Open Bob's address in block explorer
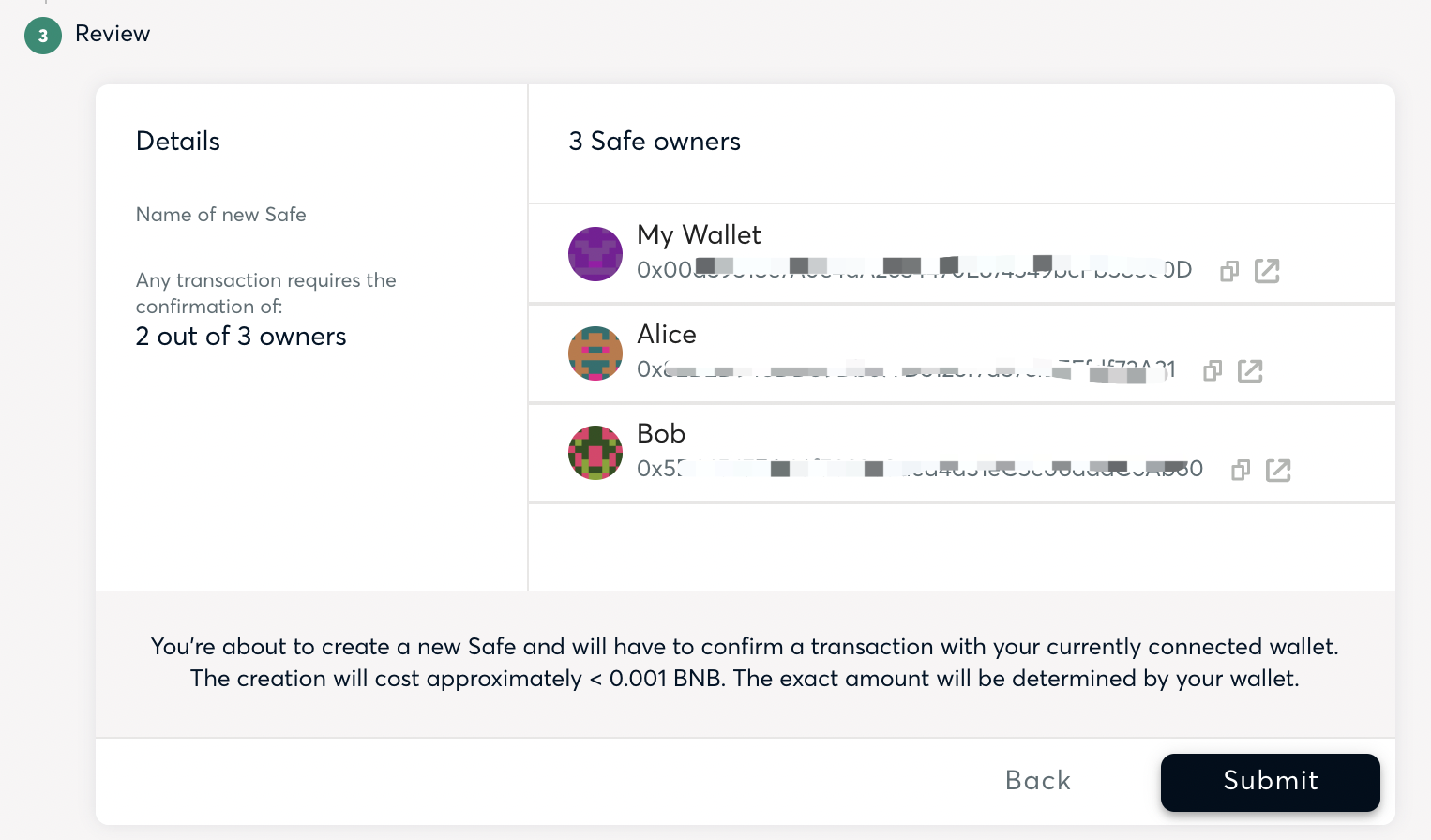The width and height of the screenshot is (1431, 840). pos(1278,470)
